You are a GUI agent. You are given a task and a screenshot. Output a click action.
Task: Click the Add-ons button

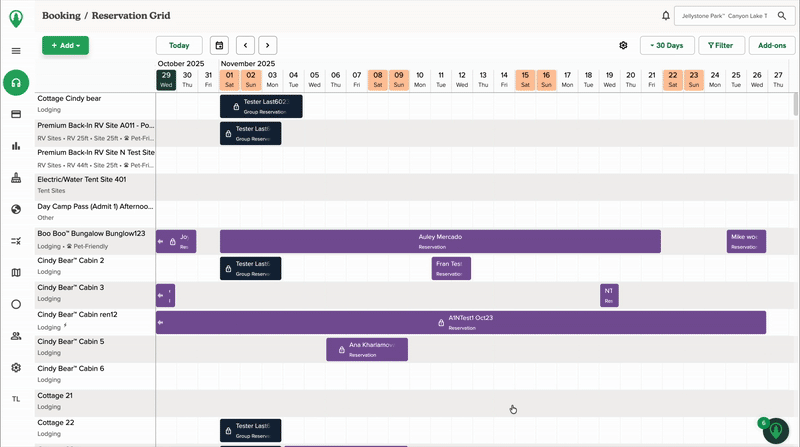pos(772,45)
